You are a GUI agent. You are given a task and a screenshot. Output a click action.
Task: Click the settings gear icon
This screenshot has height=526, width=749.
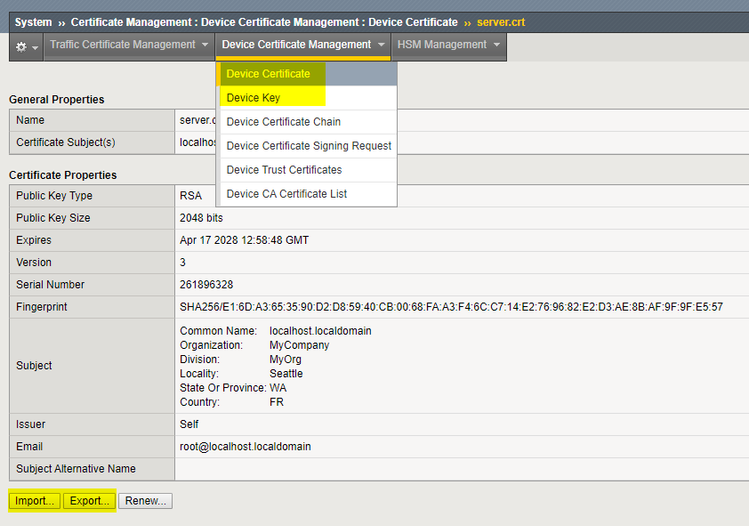click(22, 46)
